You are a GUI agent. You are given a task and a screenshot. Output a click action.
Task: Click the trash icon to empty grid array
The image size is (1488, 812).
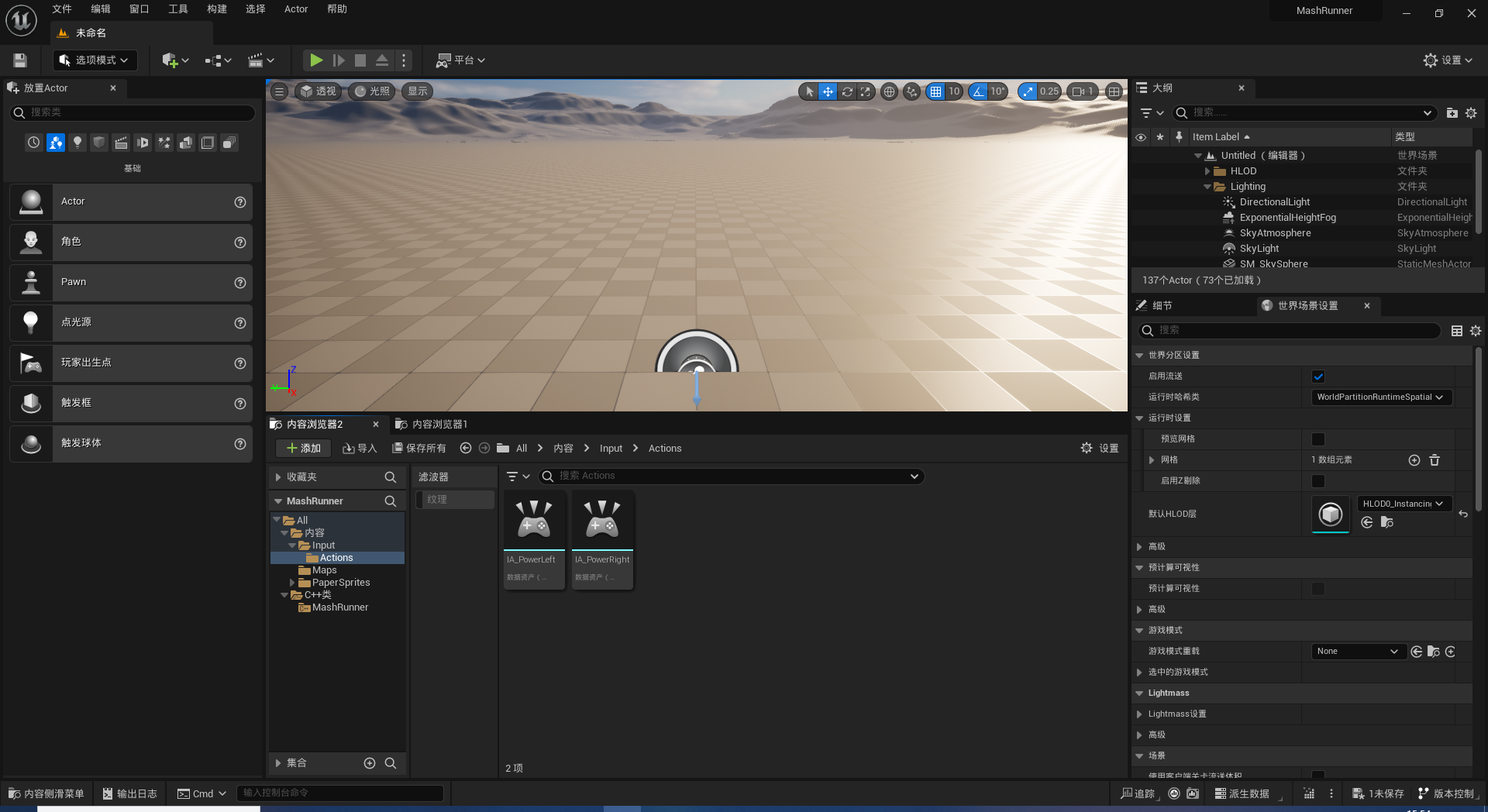point(1434,460)
